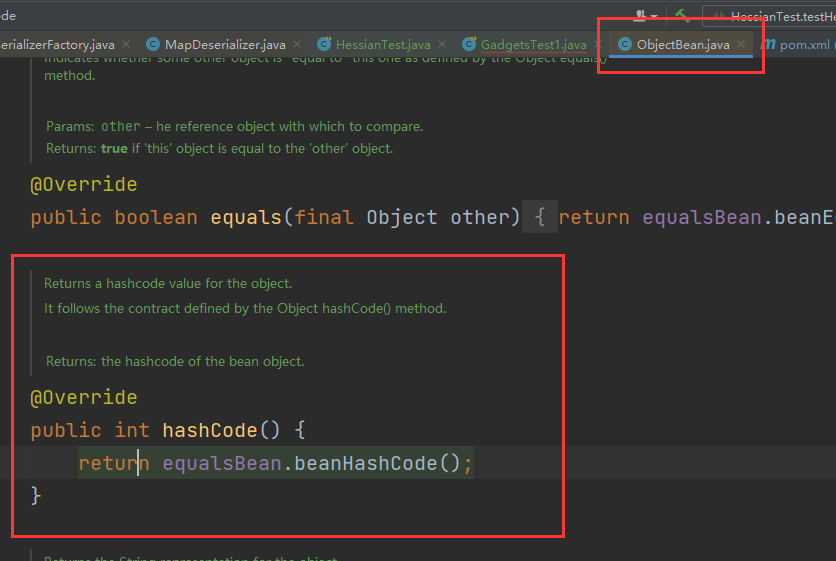
Task: Close the HessianTest.java tab
Action: (x=442, y=44)
